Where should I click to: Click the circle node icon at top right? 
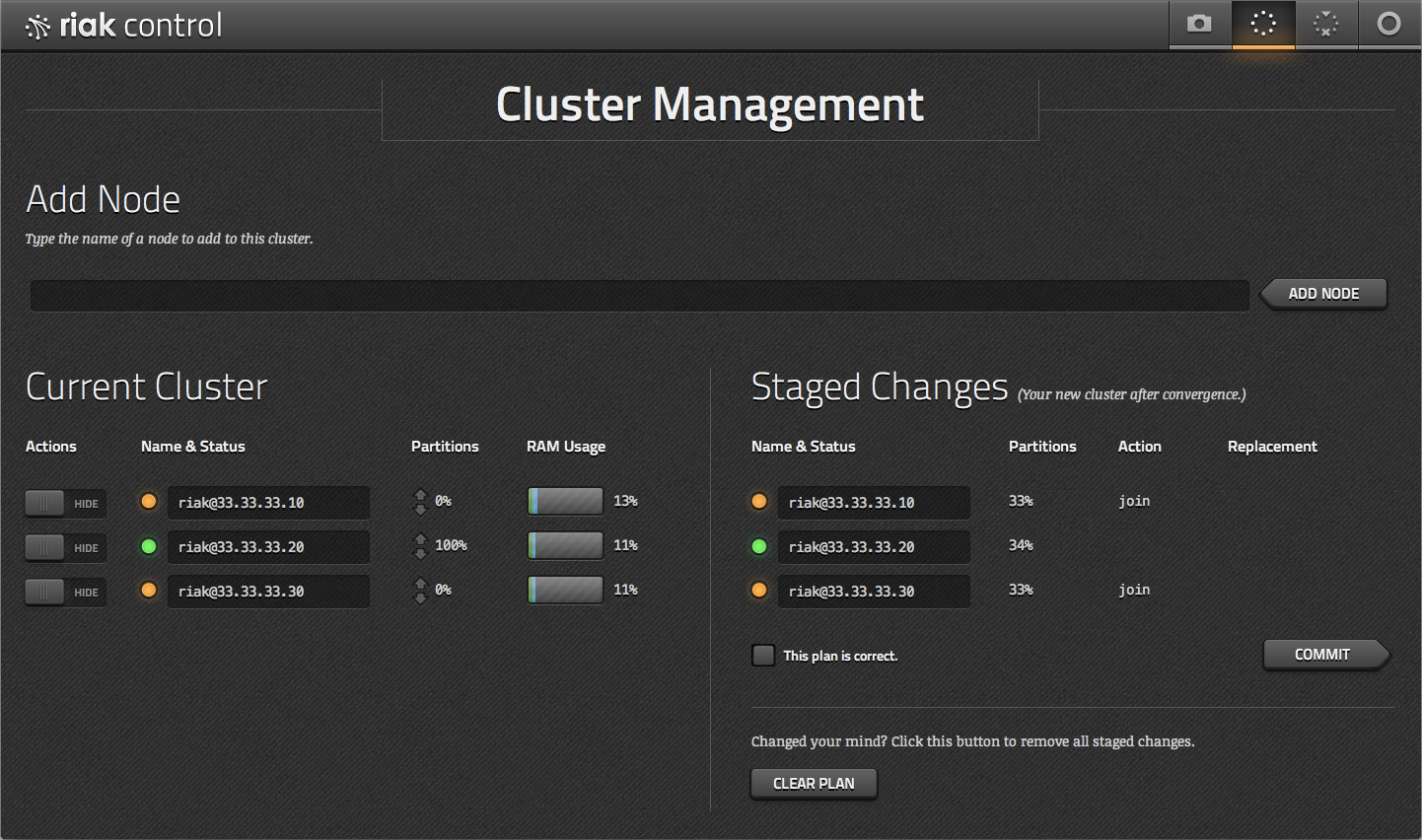pos(1389,25)
